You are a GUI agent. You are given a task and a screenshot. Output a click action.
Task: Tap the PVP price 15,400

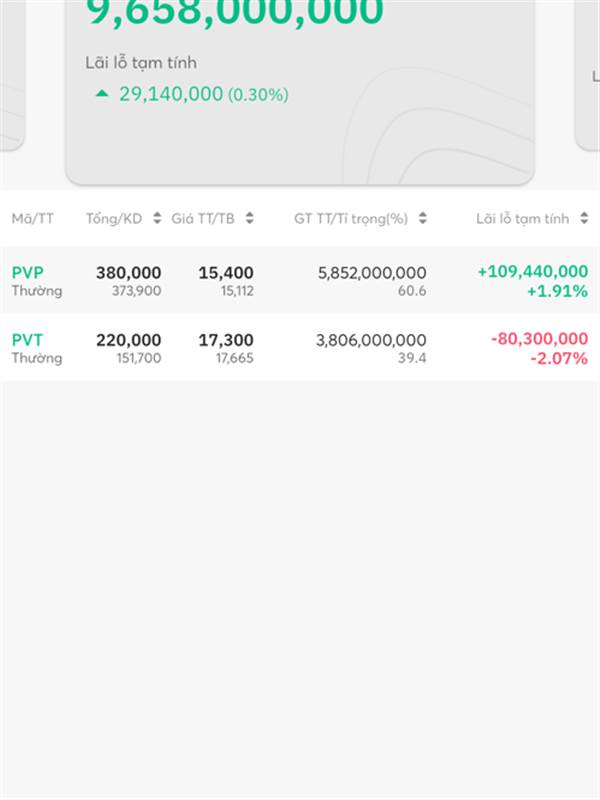click(226, 272)
